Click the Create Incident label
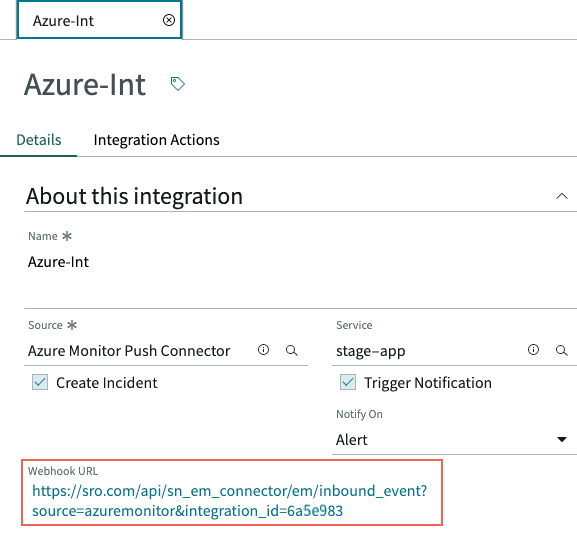Viewport: 577px width, 536px height. tap(107, 383)
